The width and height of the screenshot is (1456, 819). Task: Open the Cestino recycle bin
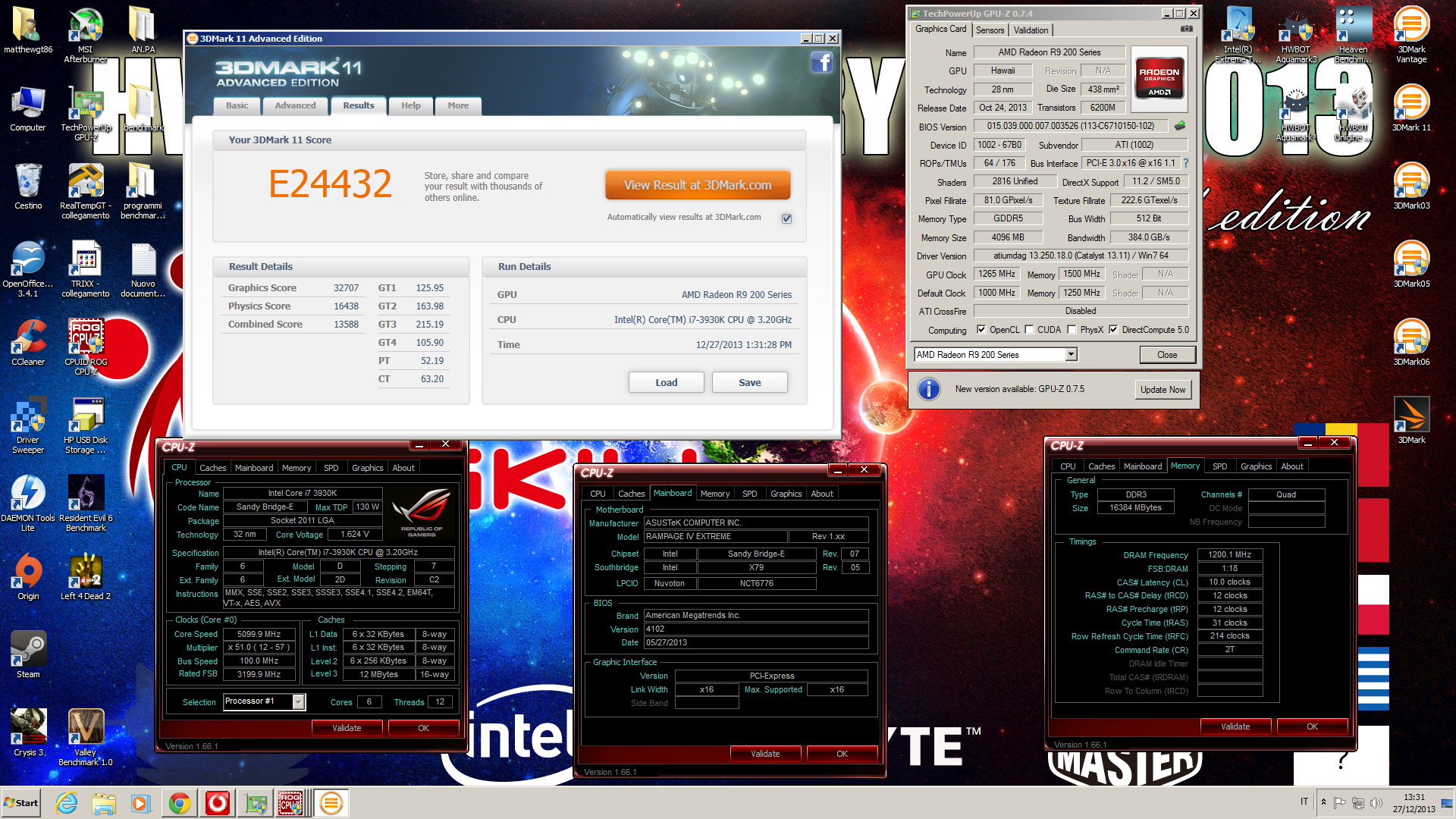click(28, 187)
